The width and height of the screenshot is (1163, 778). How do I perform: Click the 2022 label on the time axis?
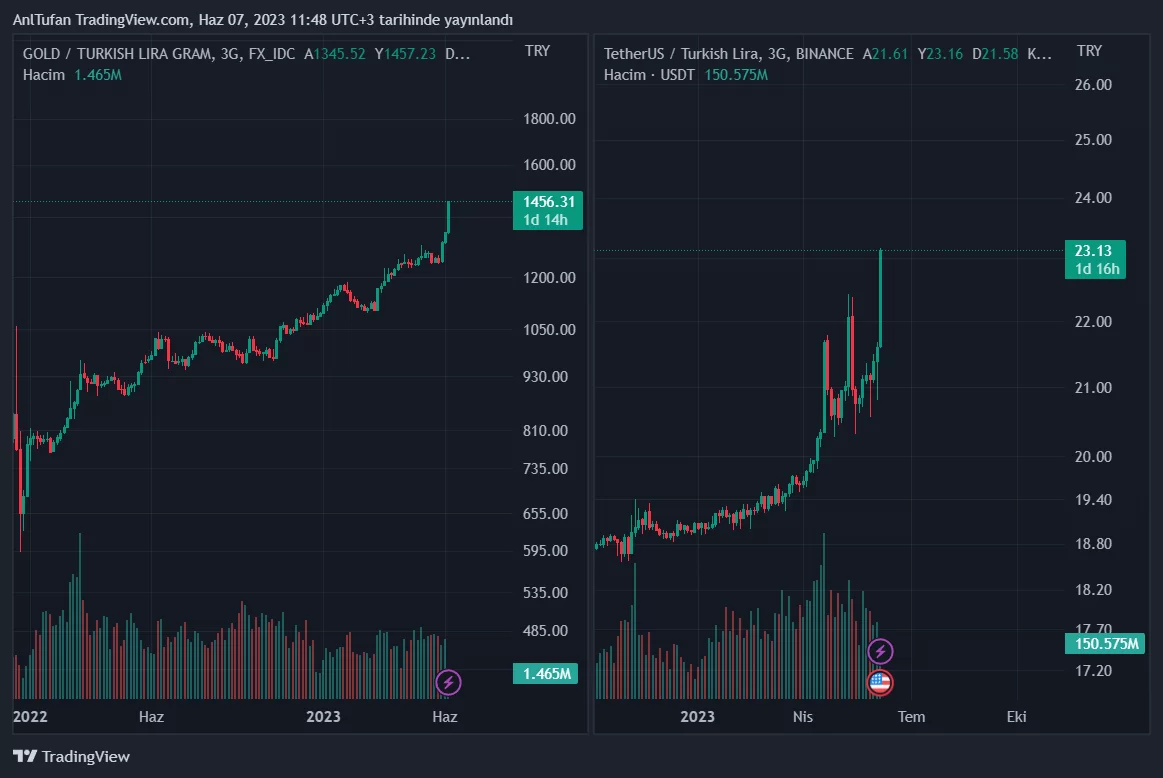pyautogui.click(x=30, y=716)
